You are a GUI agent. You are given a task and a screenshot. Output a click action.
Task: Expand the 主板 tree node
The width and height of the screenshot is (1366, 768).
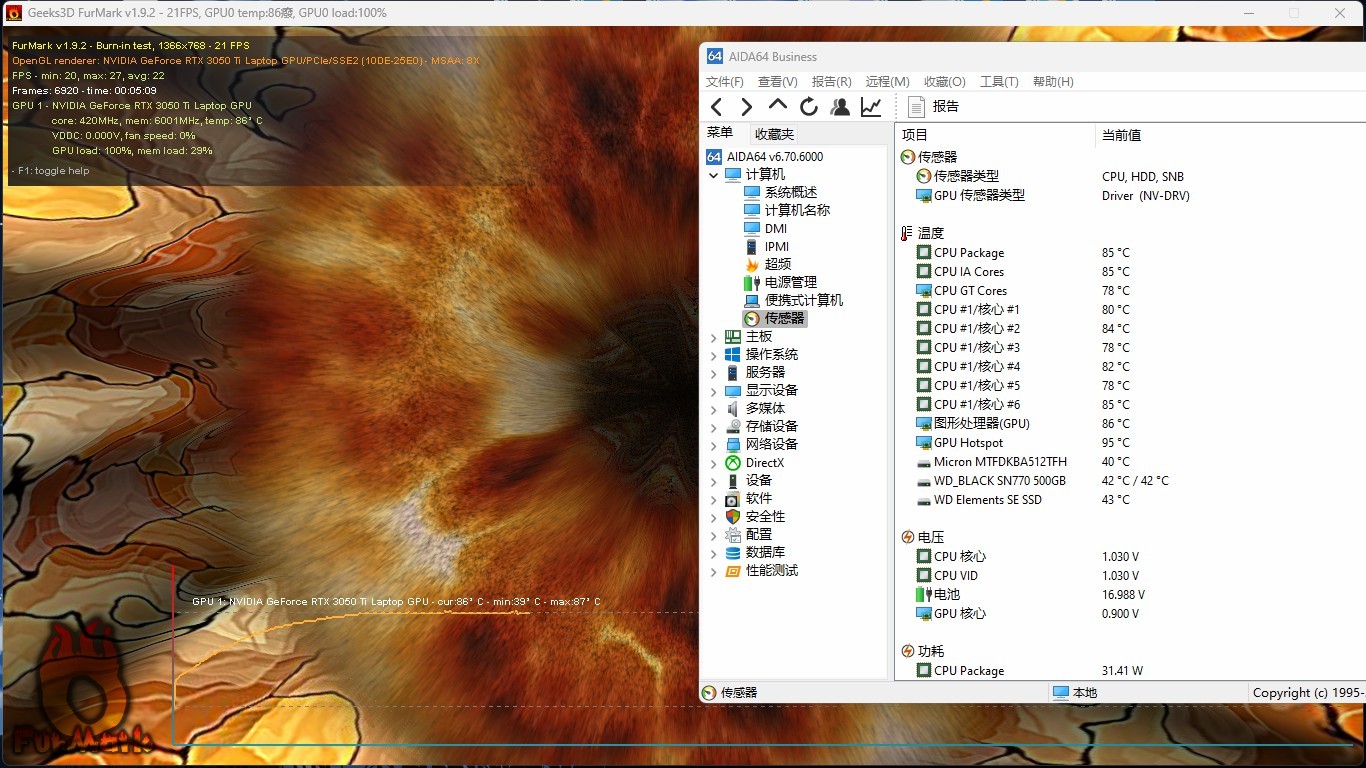pyautogui.click(x=713, y=337)
